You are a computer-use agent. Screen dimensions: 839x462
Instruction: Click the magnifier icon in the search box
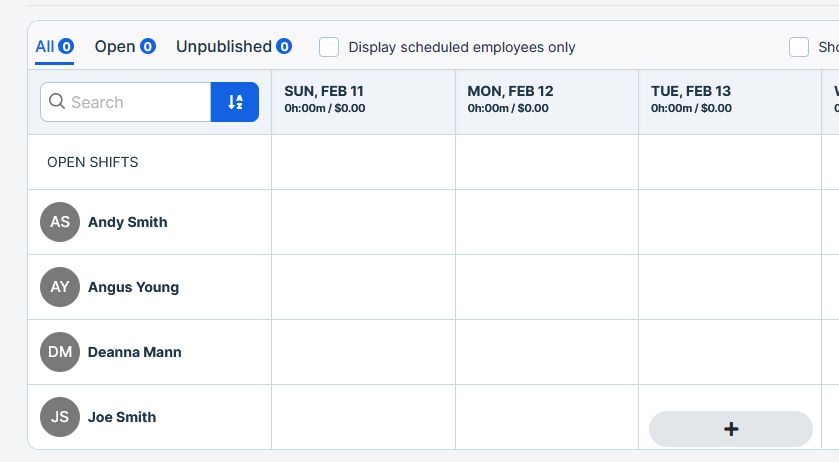coord(57,101)
